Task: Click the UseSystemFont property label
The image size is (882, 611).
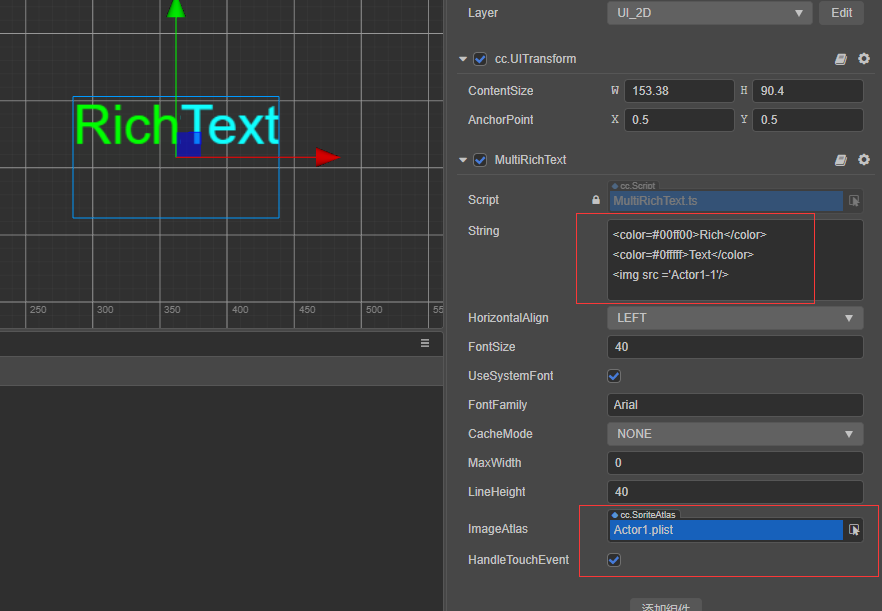Action: tap(511, 376)
